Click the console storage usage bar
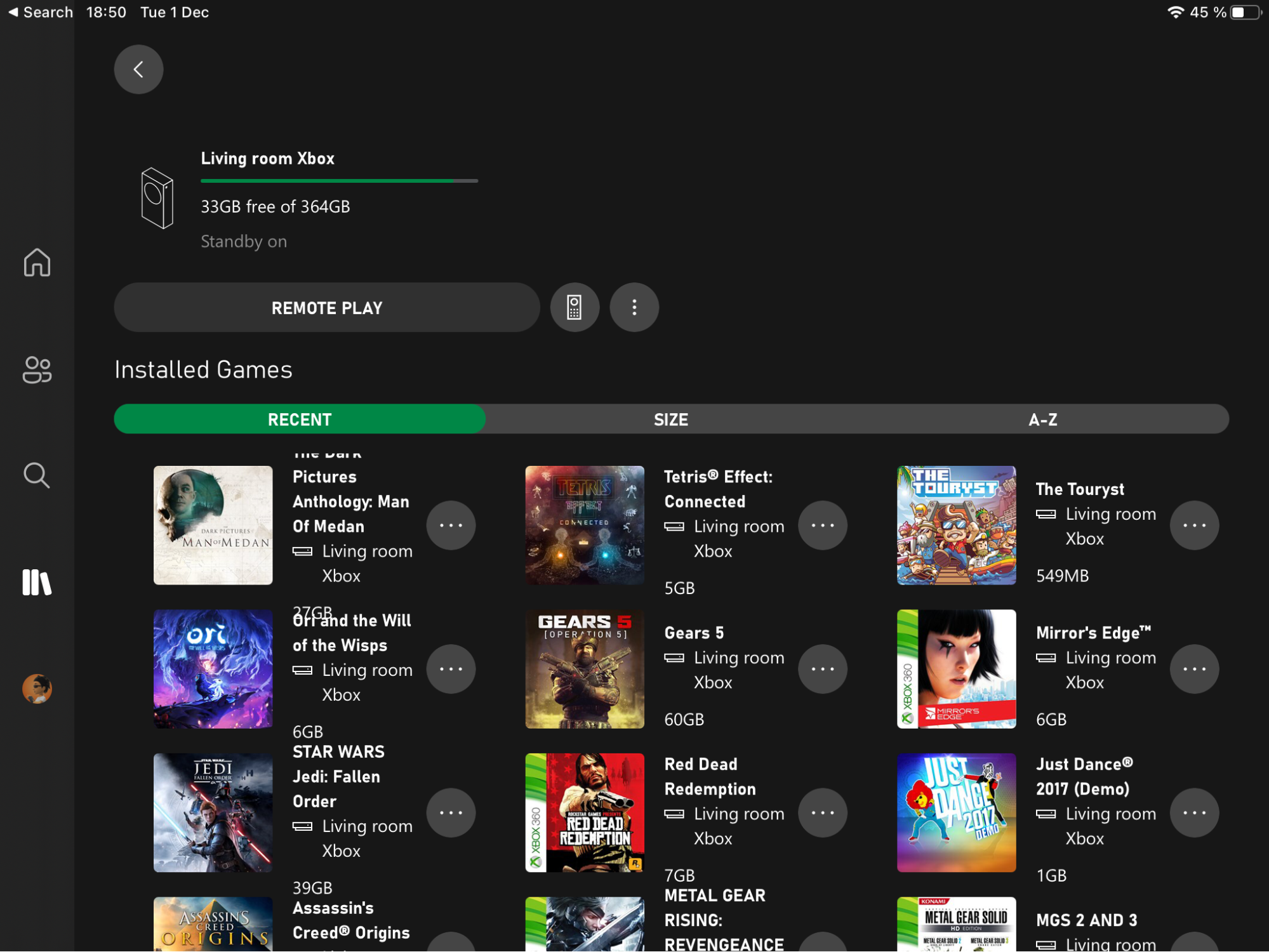The image size is (1269, 952). tap(340, 181)
